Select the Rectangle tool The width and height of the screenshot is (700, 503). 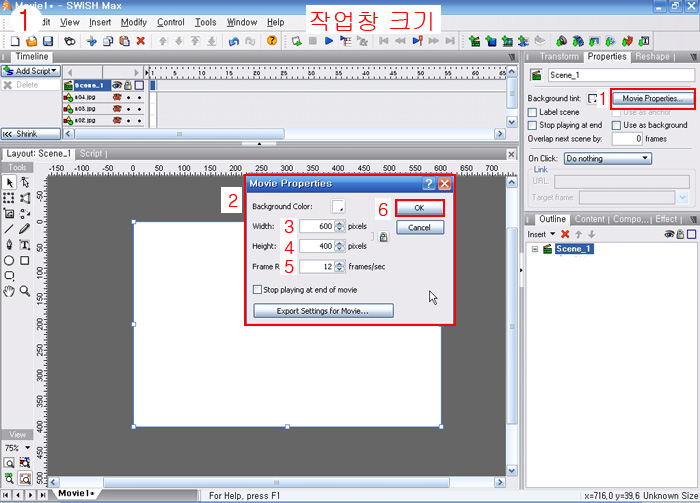pos(25,261)
